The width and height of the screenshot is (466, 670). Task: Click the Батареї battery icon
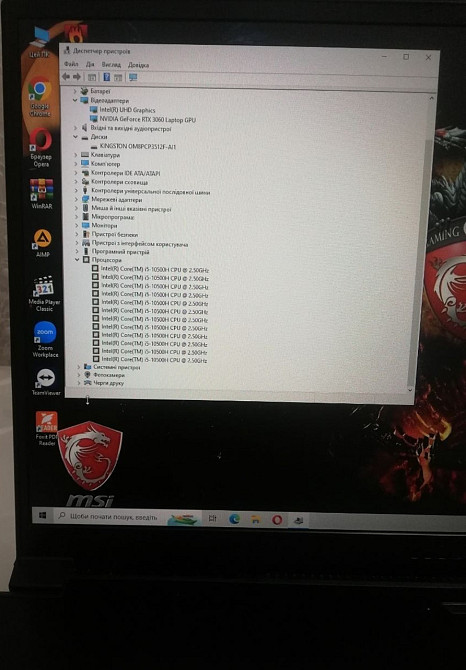84,91
